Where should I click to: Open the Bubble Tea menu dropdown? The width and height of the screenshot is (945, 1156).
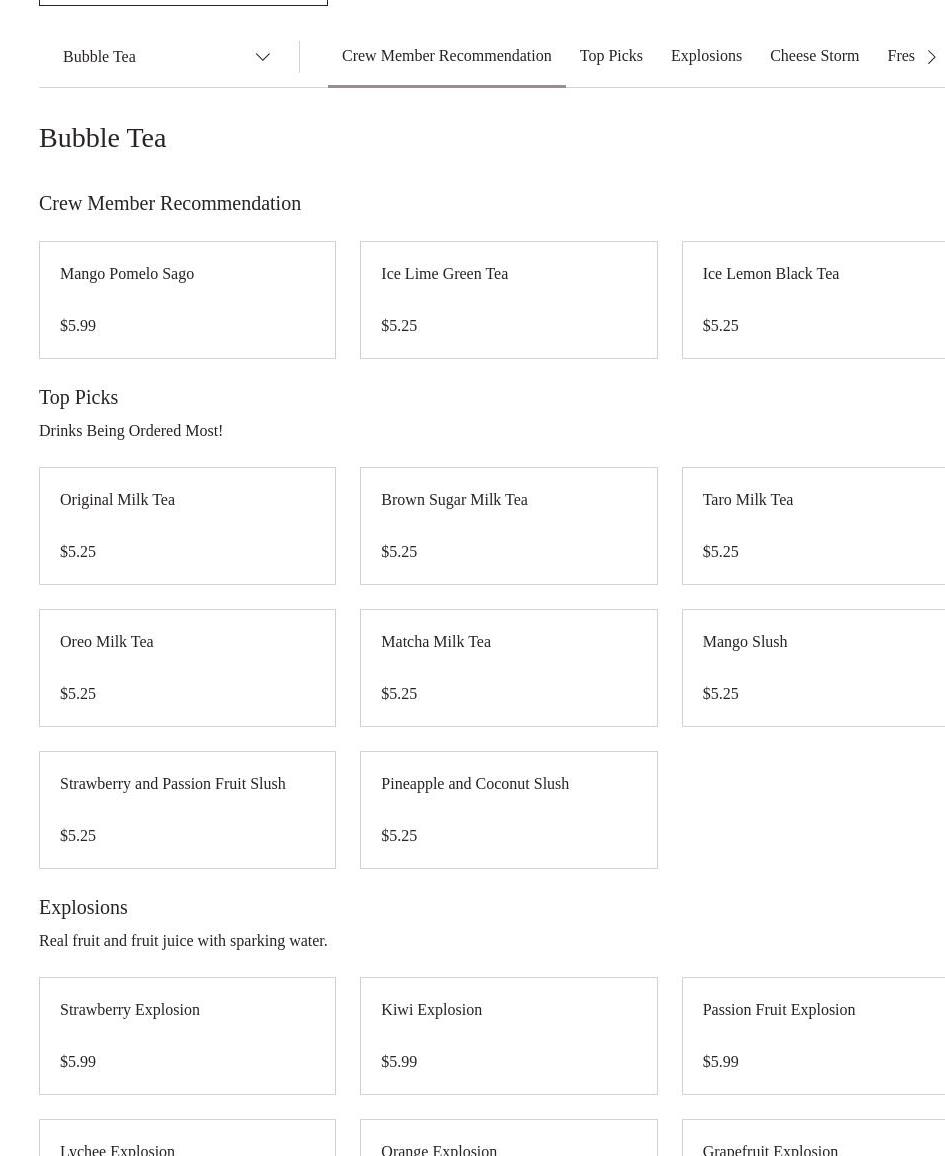click(x=167, y=57)
